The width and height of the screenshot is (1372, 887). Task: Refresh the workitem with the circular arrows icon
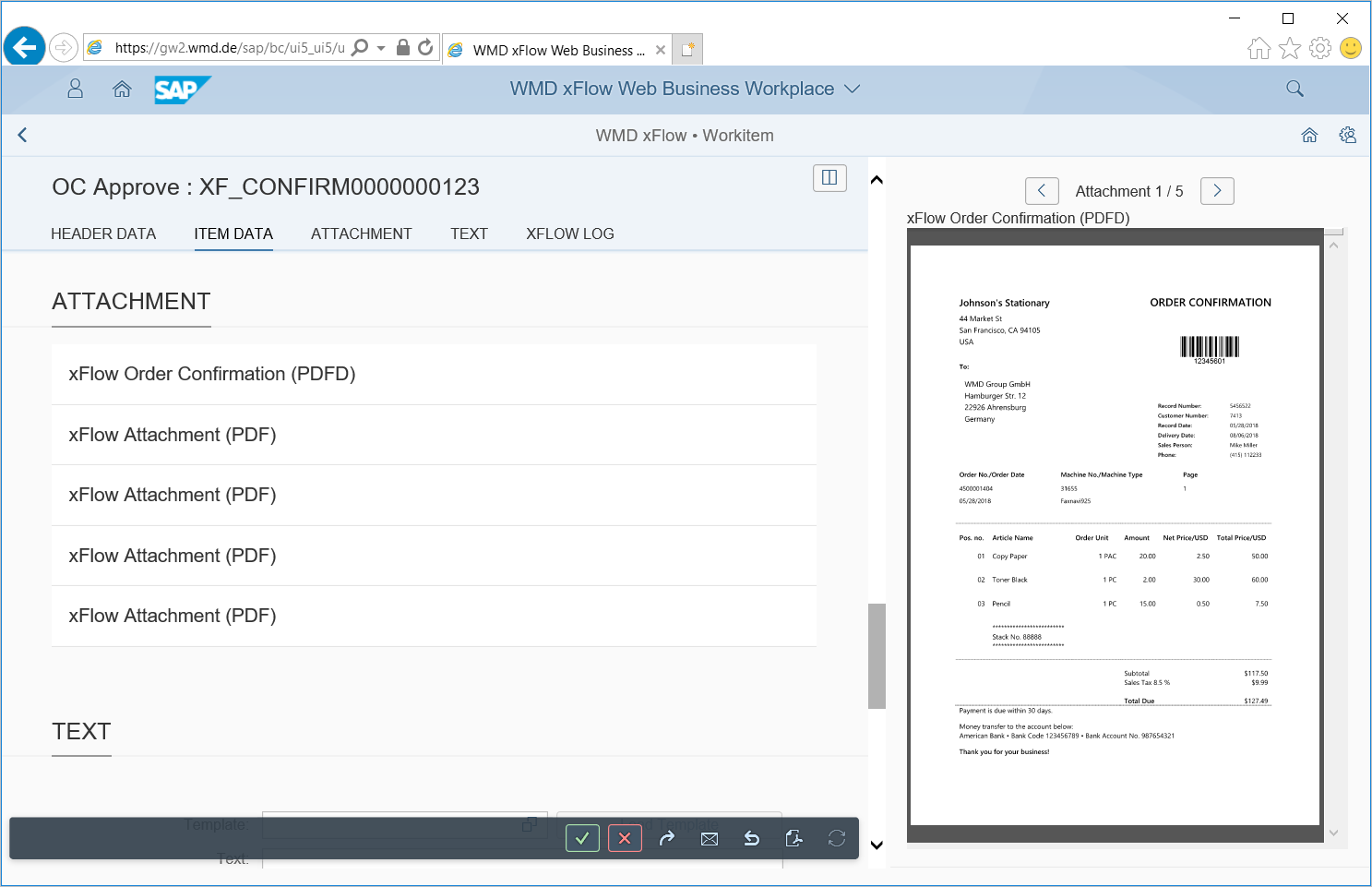837,838
